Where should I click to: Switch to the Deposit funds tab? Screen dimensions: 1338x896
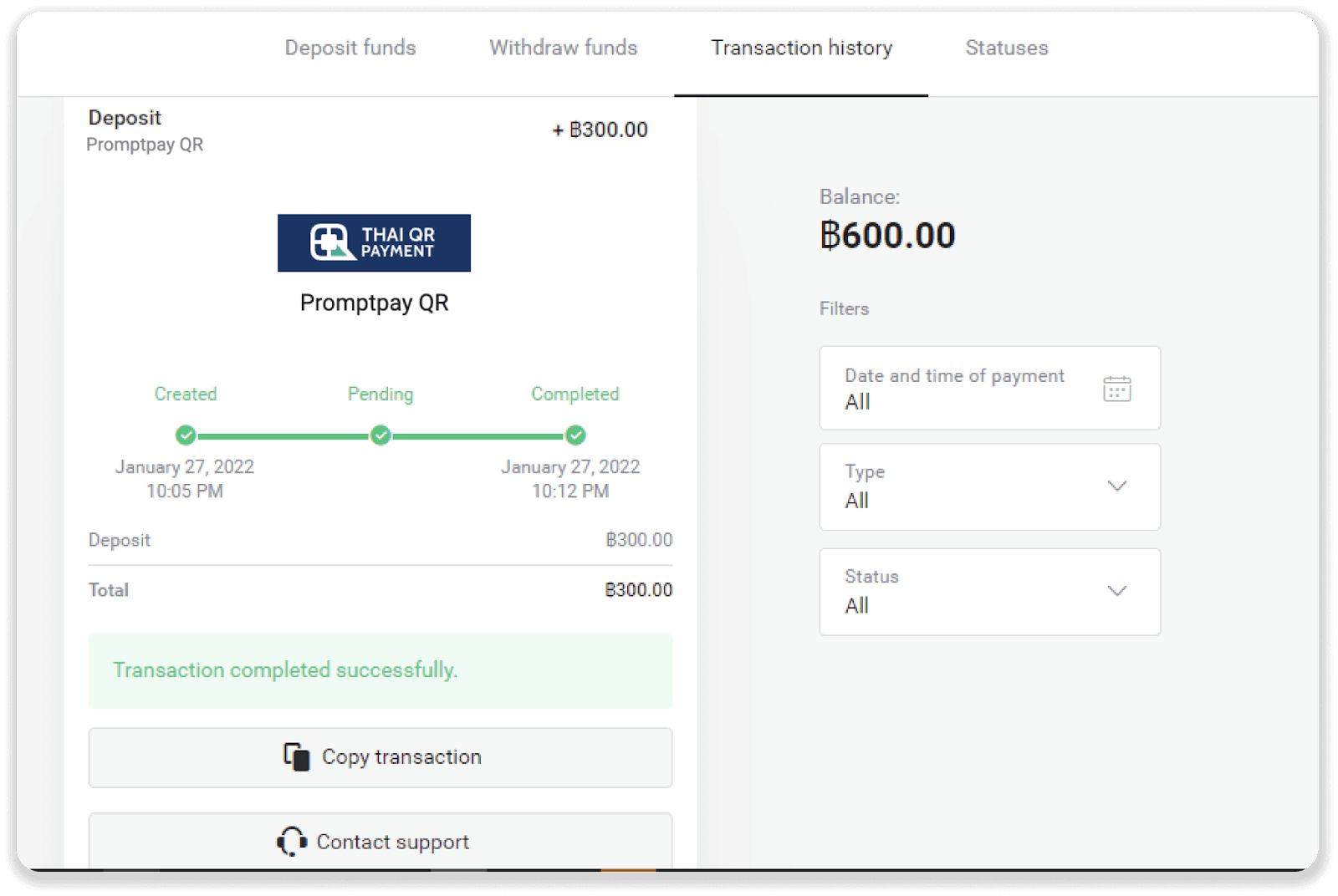(x=350, y=48)
